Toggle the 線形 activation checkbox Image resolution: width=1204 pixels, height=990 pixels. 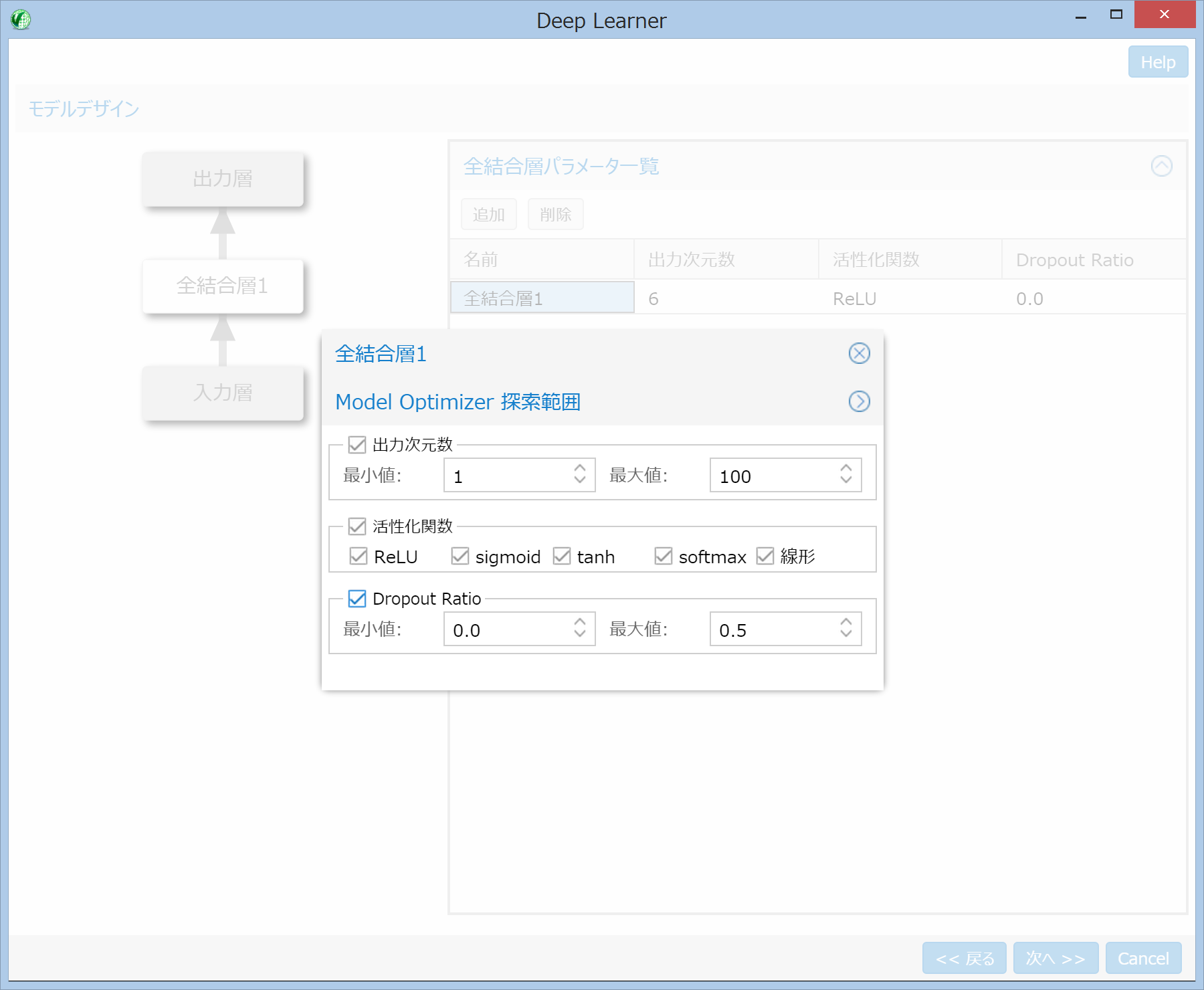coord(765,557)
